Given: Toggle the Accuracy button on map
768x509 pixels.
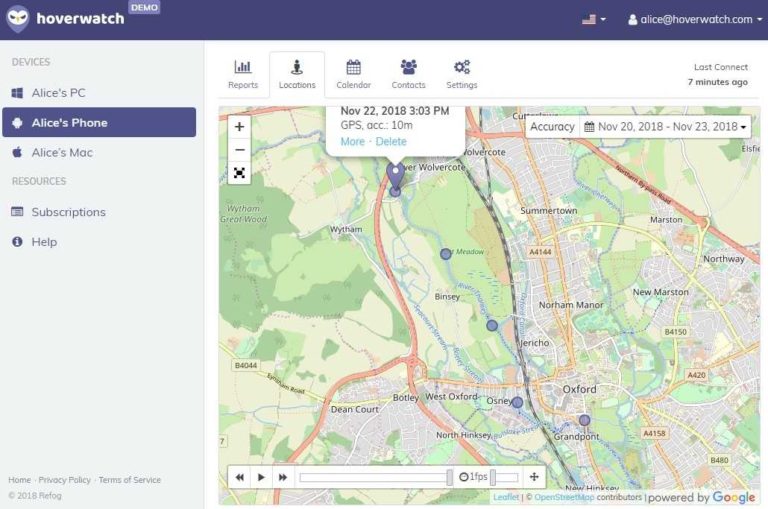Looking at the screenshot, I should coord(552,127).
